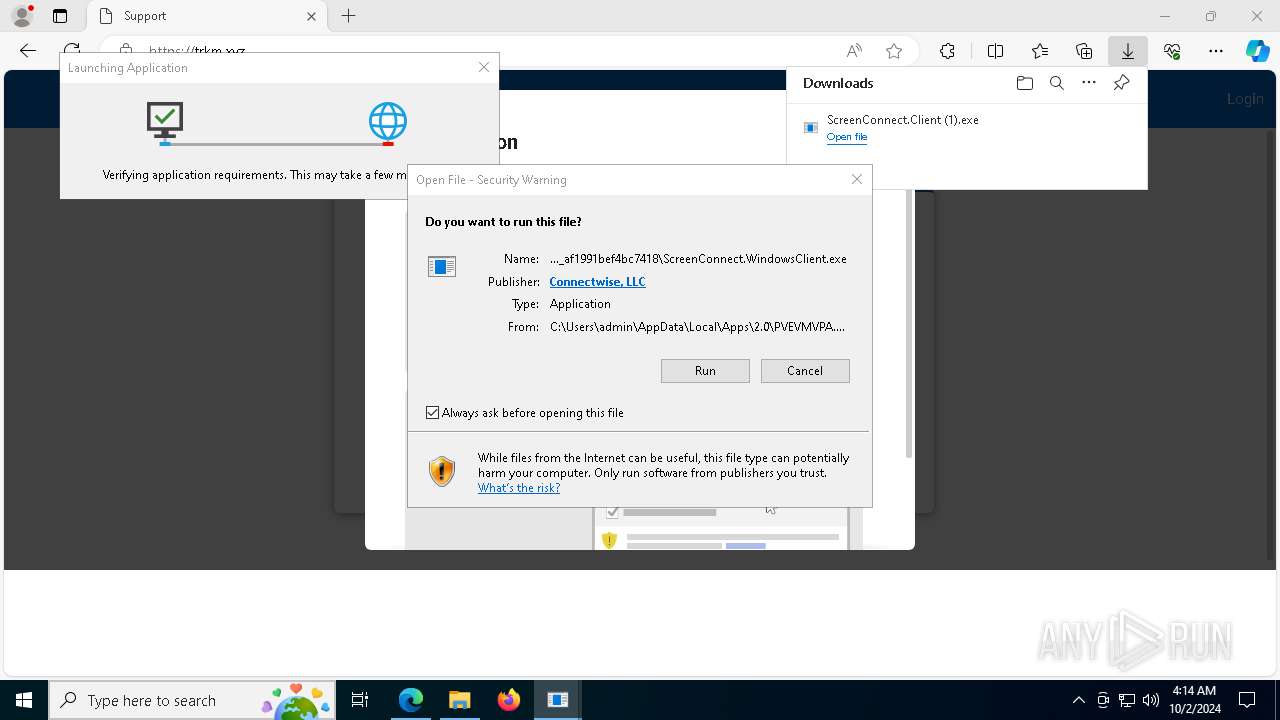Show hidden system tray icons
Screen dimensions: 1280x720
click(1078, 700)
